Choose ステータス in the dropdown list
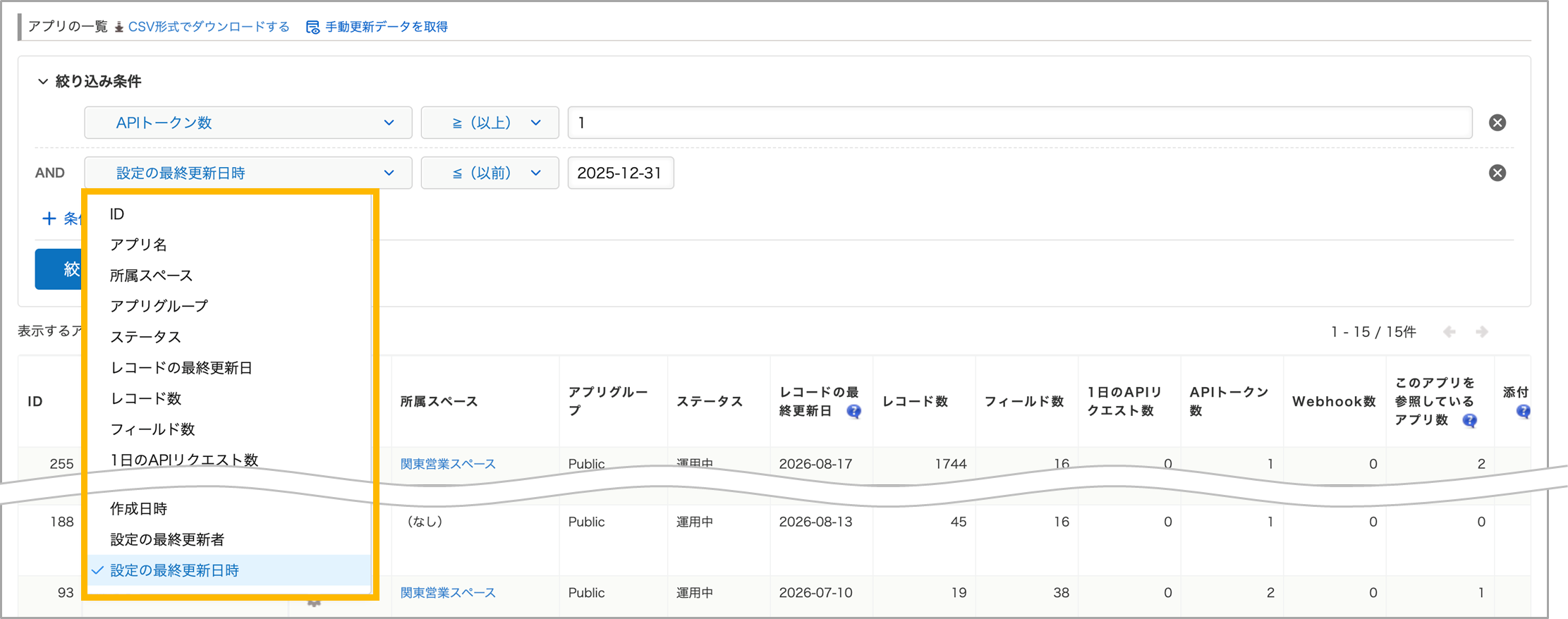Screen dimensions: 1568x619 [x=230, y=337]
